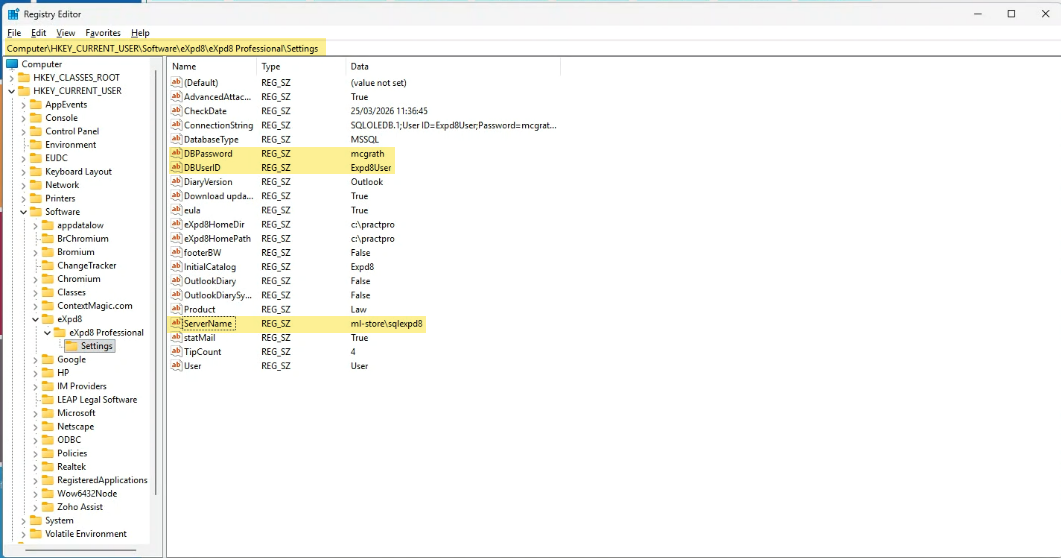Open the Favorites menu
The height and width of the screenshot is (558, 1061).
[102, 33]
